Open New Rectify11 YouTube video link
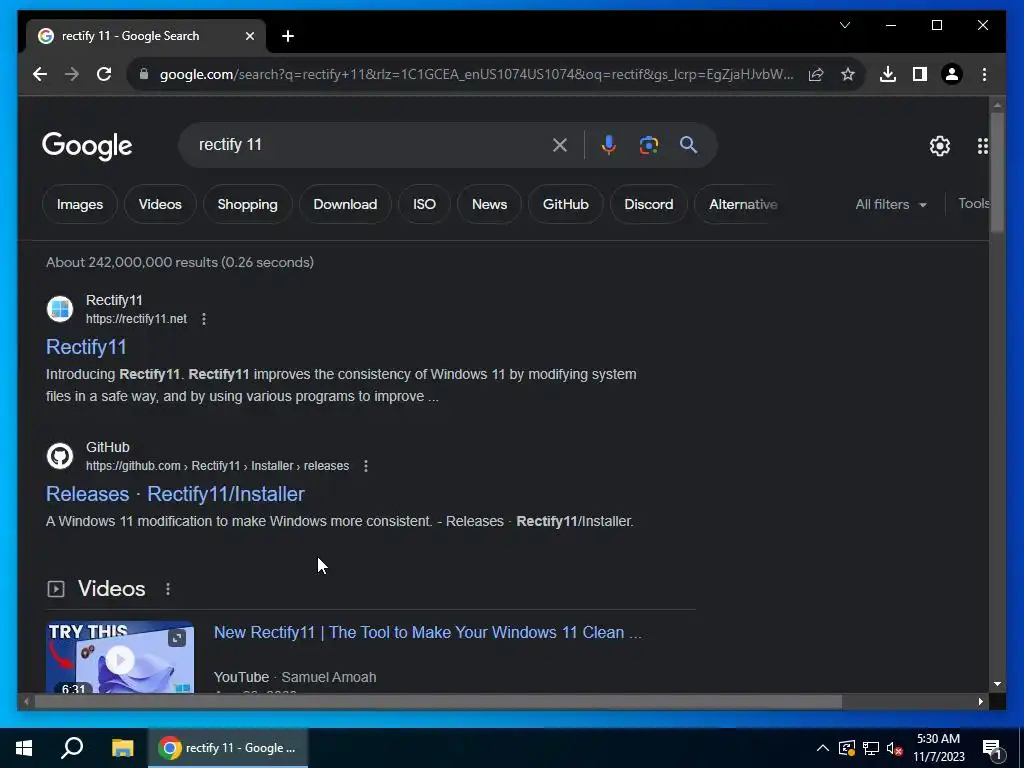This screenshot has width=1024, height=768. tap(428, 633)
